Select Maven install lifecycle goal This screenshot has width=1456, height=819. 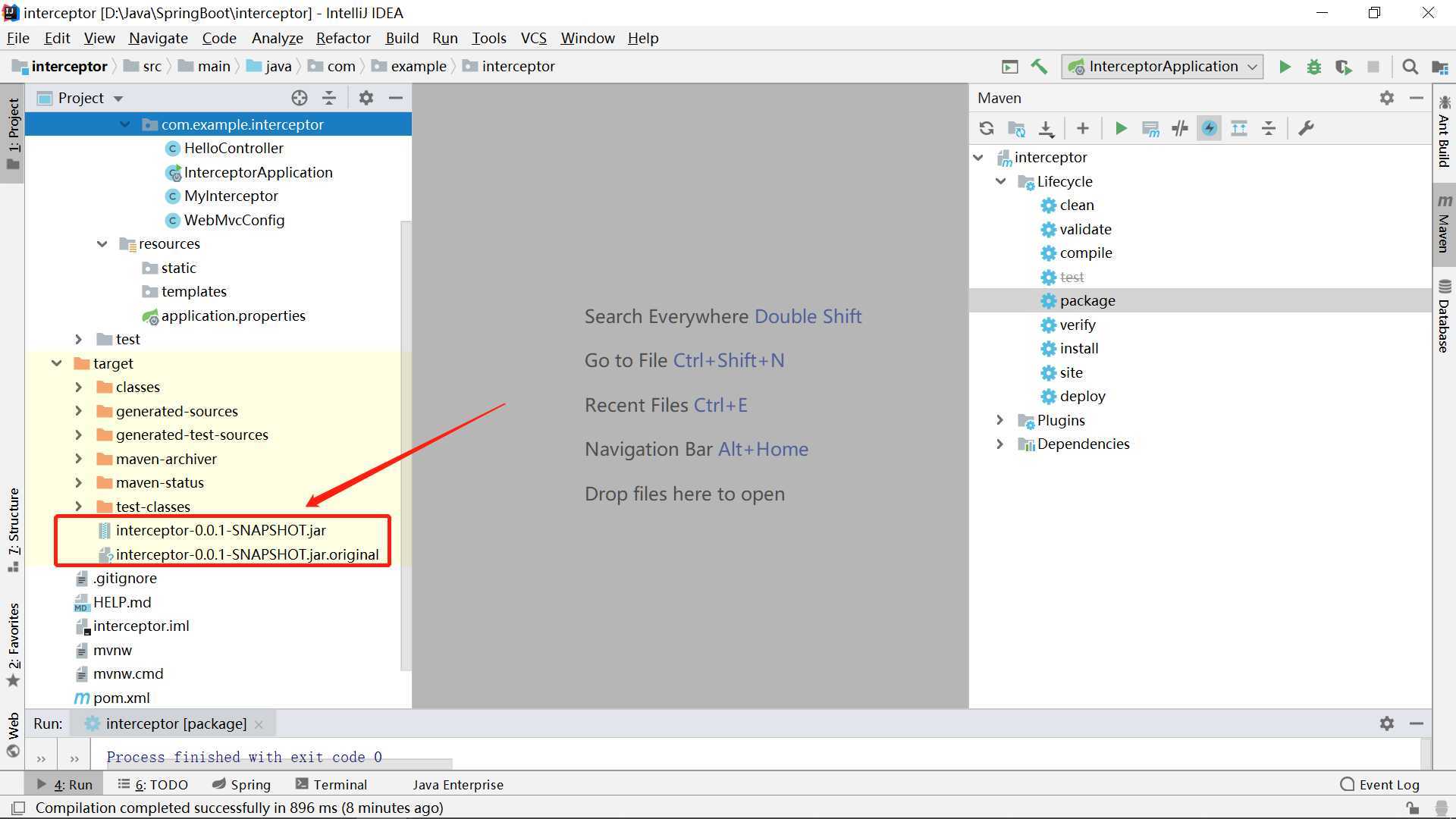(x=1078, y=348)
